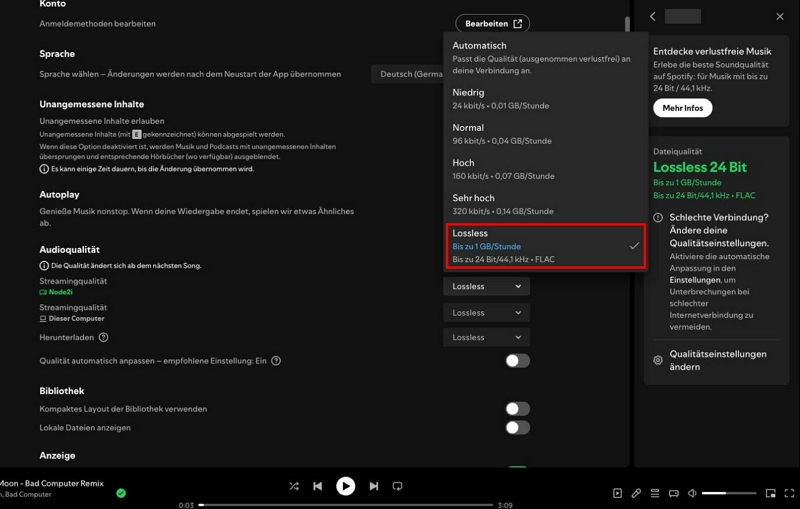Click the Node2i device label
This screenshot has width=800, height=509.
(60, 292)
